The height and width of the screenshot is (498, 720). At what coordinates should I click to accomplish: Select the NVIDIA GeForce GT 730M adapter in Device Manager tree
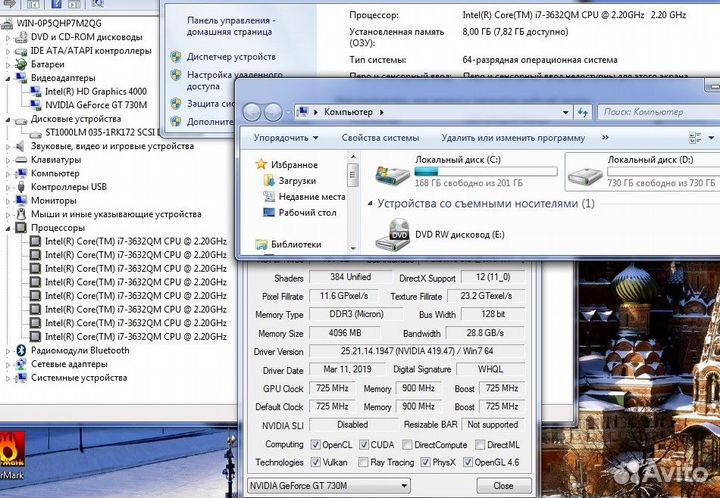[x=96, y=105]
